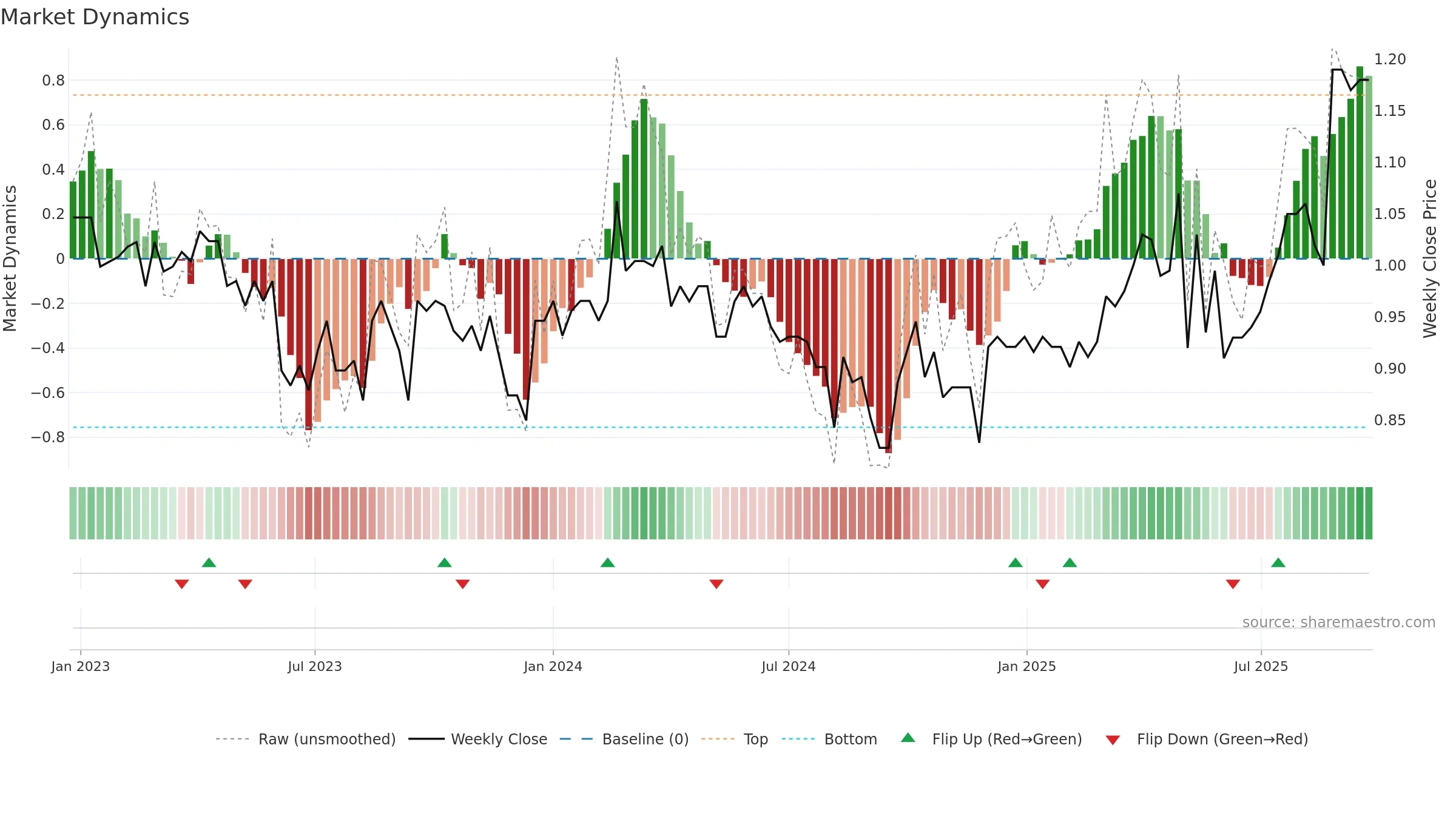Click the 1.20 price tick label
Screen dimensions: 1456x819
pos(1390,59)
